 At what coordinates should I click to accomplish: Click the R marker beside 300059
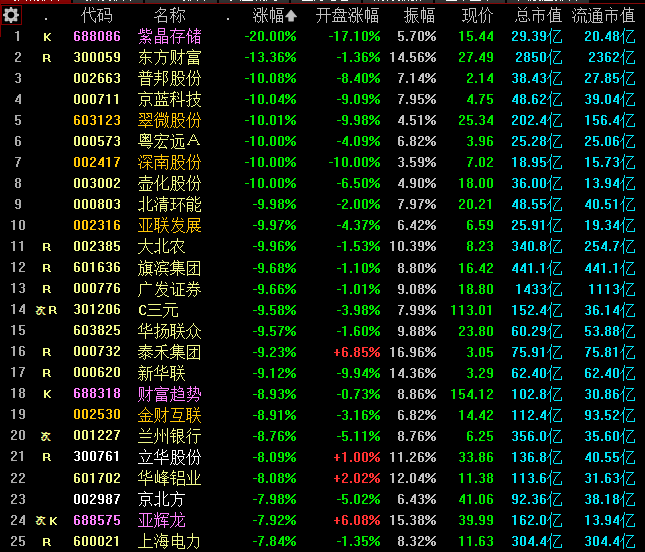pos(47,58)
